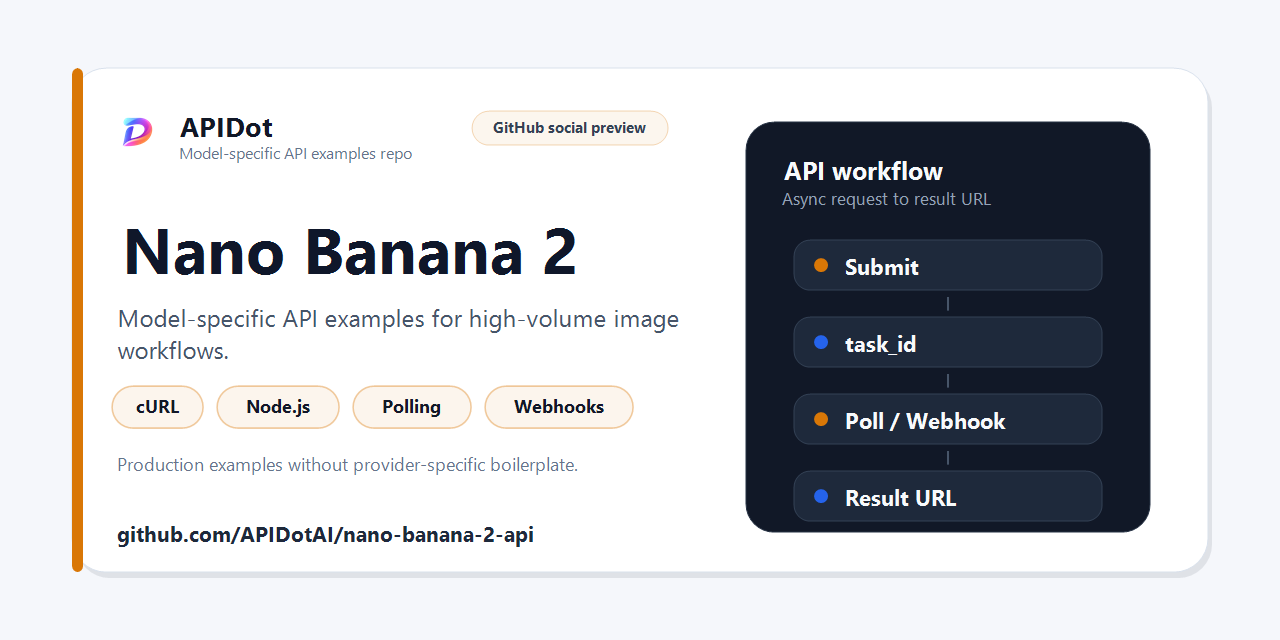Image resolution: width=1280 pixels, height=640 pixels.
Task: Select the Submit workflow step
Action: click(x=948, y=265)
